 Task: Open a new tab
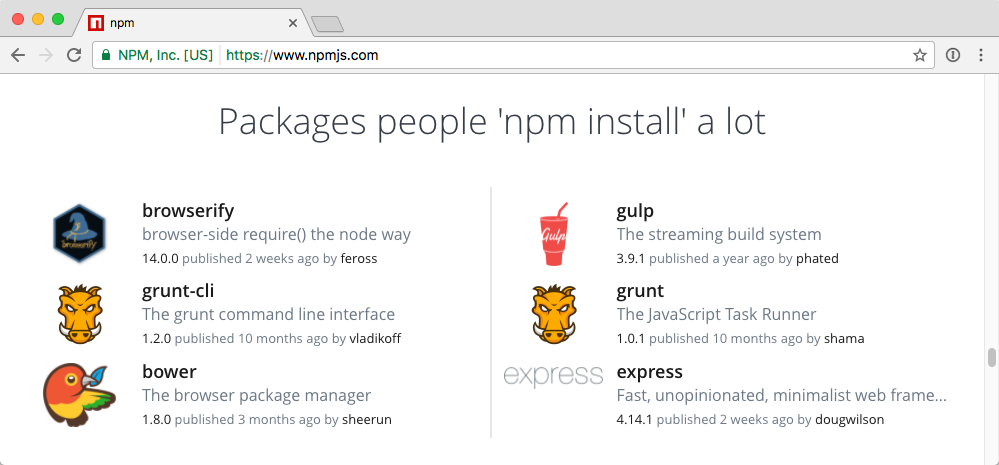coord(327,23)
